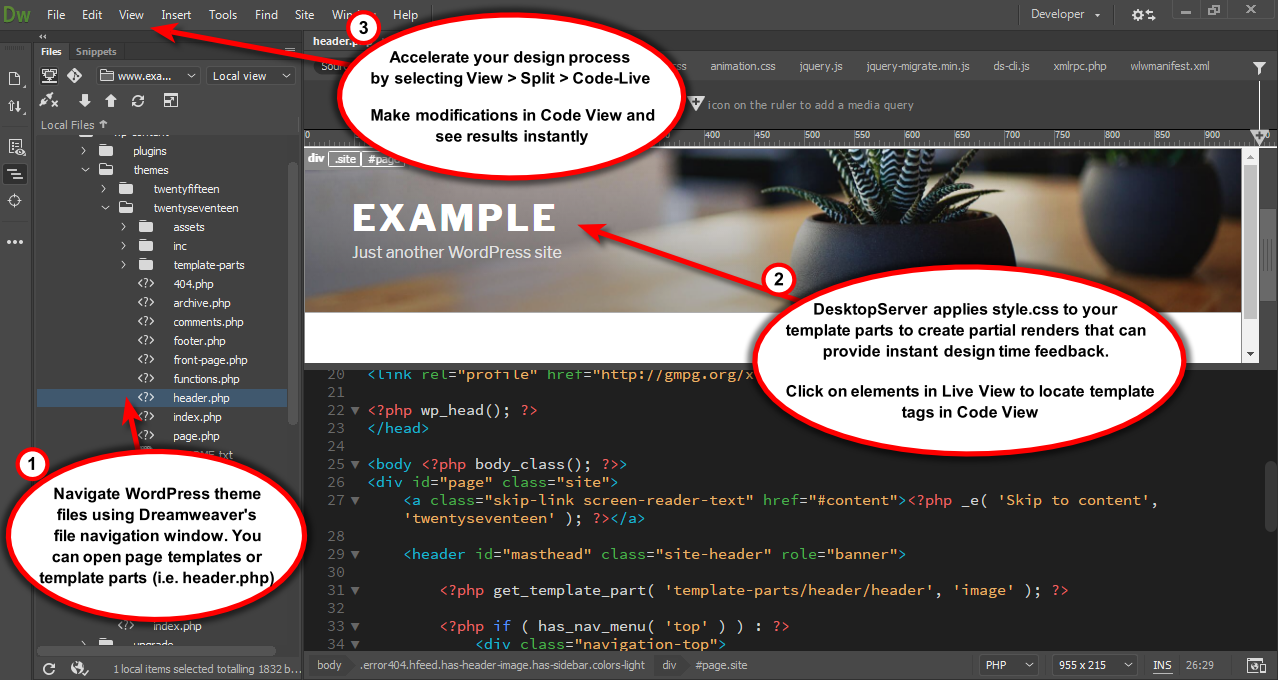Open the 955 x 215 window size dropdown
Image resolution: width=1279 pixels, height=680 pixels.
(1094, 665)
